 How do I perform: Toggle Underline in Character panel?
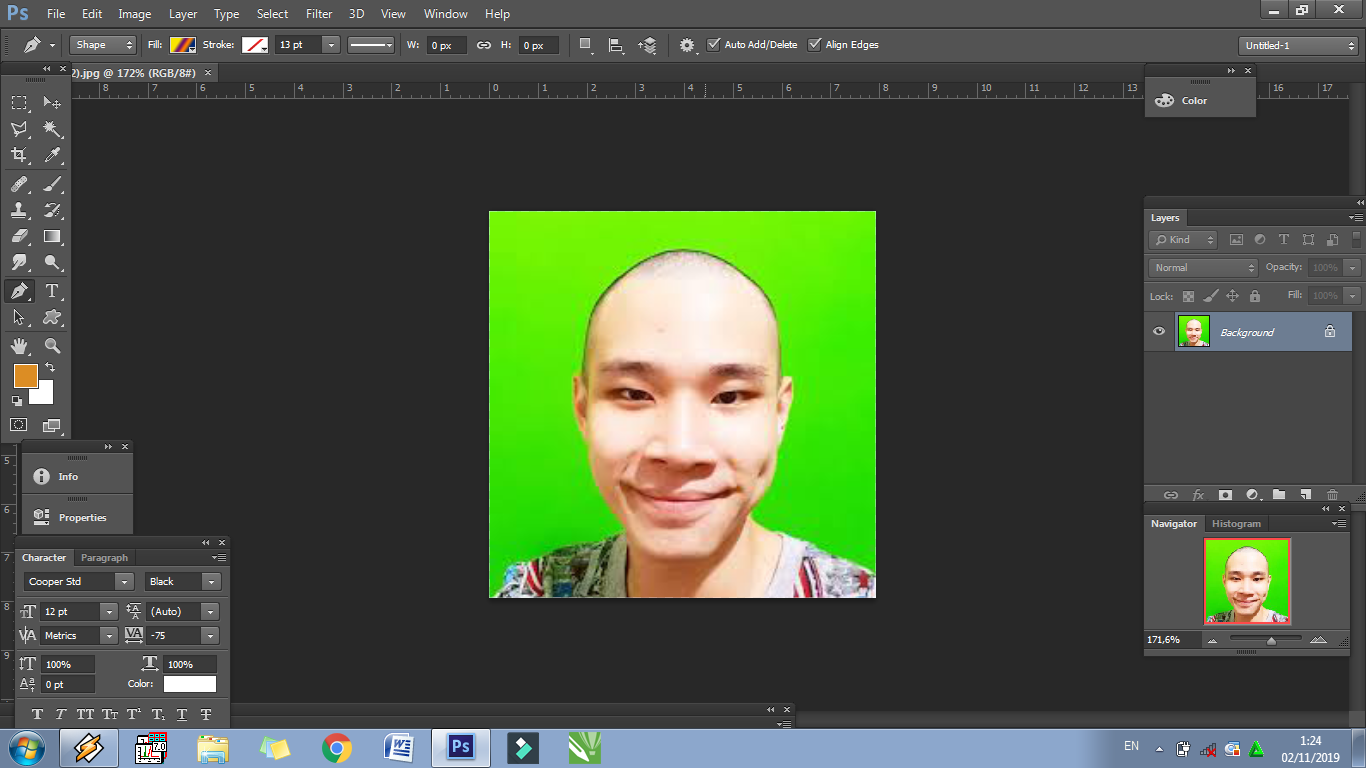pyautogui.click(x=182, y=714)
